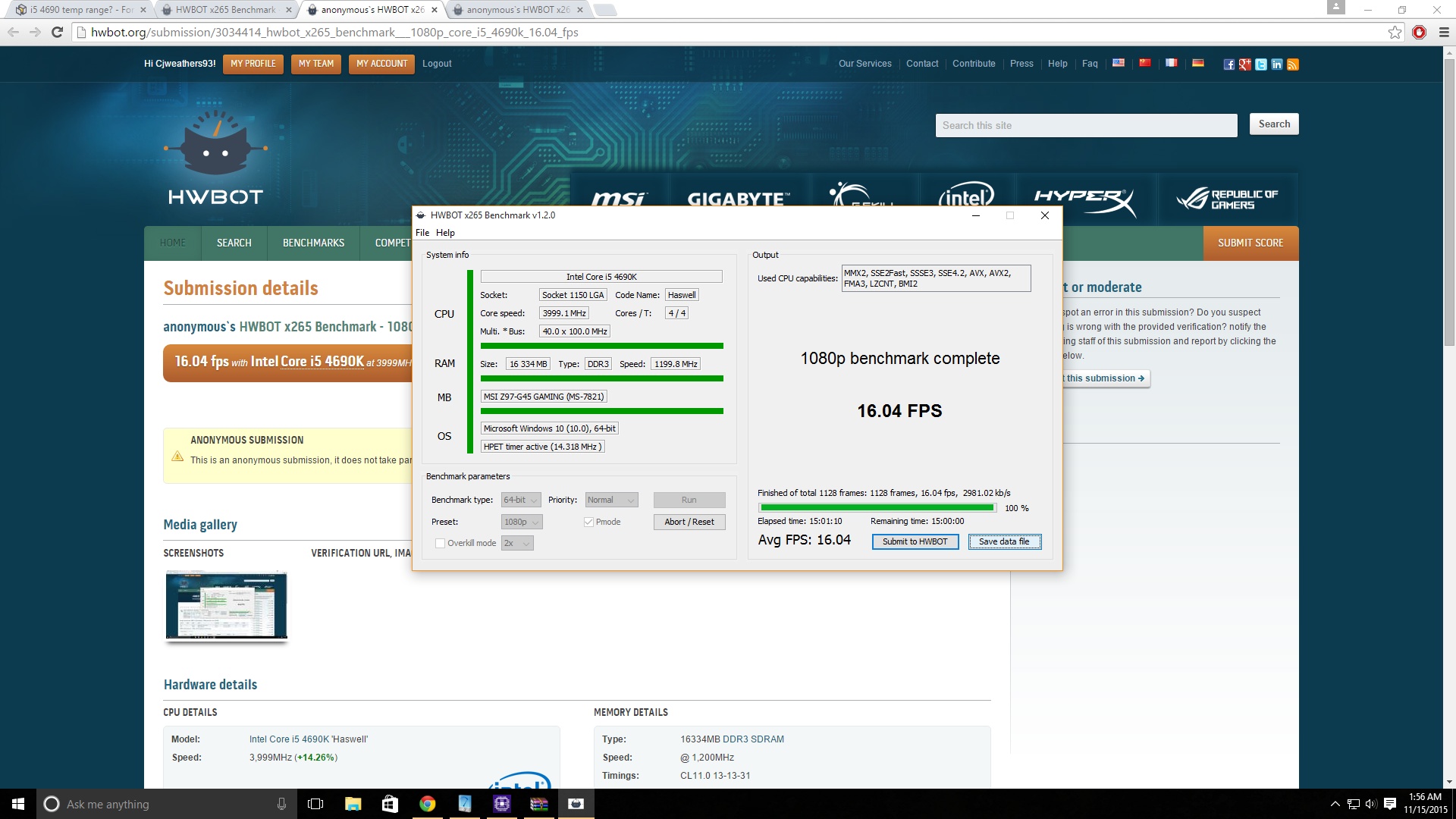
Task: Open the Contribute link
Action: tap(974, 64)
